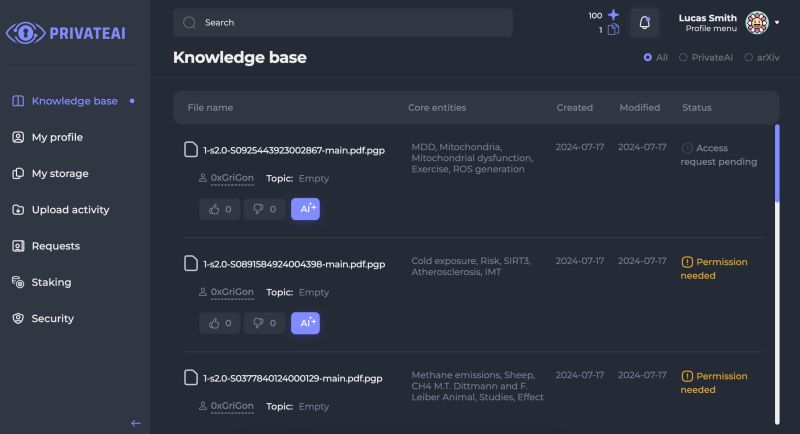The image size is (800, 434).
Task: Open Knowledge base in sidebar
Action: [x=74, y=101]
